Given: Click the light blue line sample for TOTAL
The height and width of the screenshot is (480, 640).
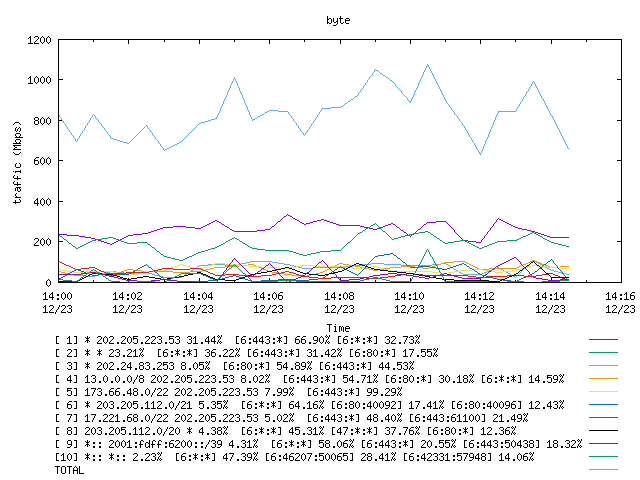Looking at the screenshot, I should (603, 470).
